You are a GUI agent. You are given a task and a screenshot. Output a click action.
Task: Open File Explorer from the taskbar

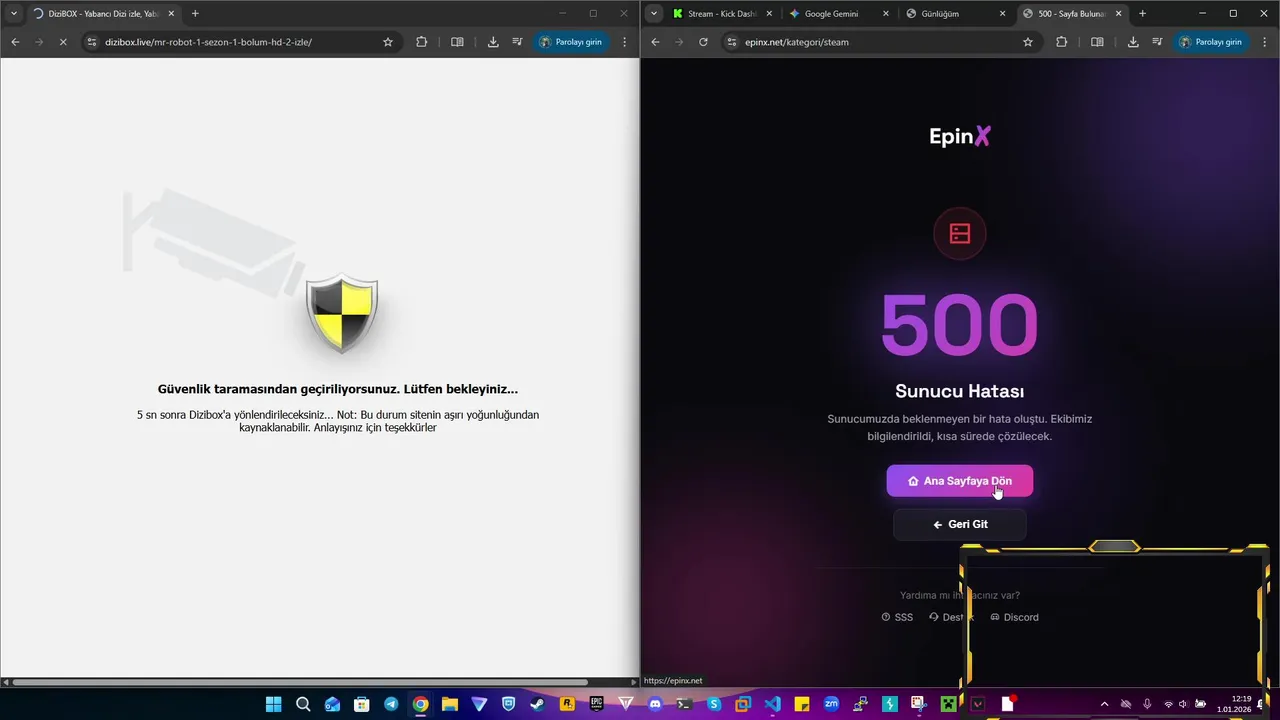point(450,704)
